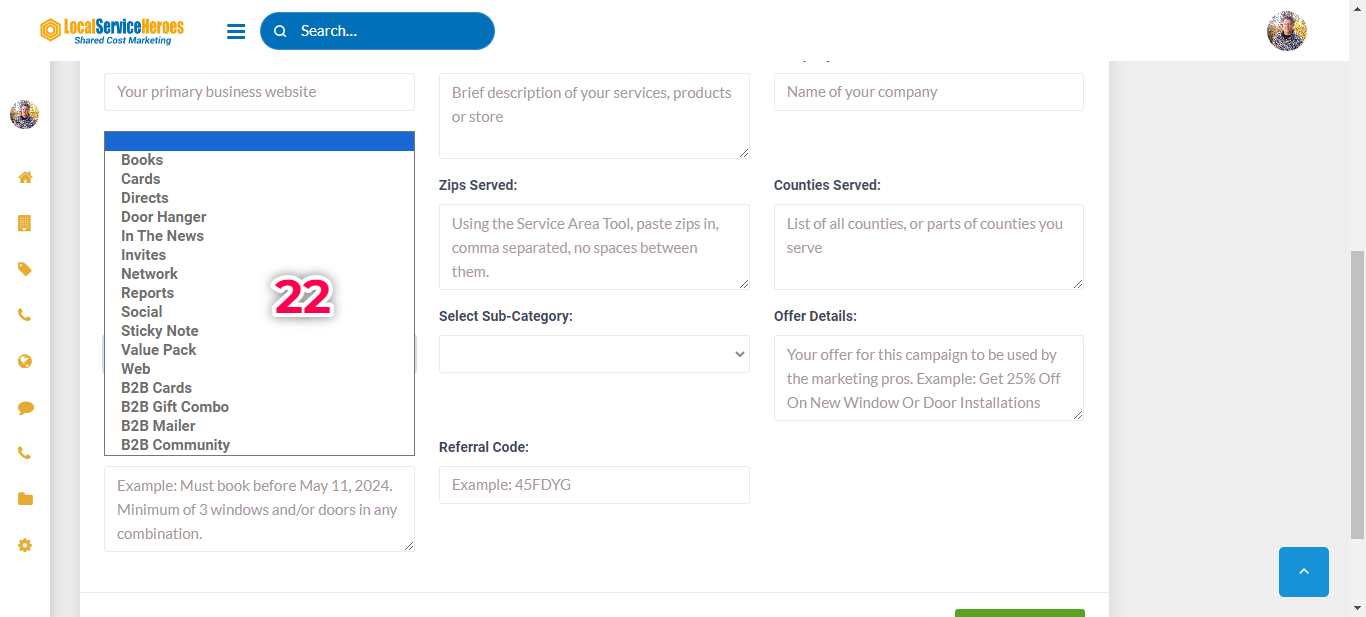Focus the Search box in header
Viewport: 1366px width, 617px height.
390,31
